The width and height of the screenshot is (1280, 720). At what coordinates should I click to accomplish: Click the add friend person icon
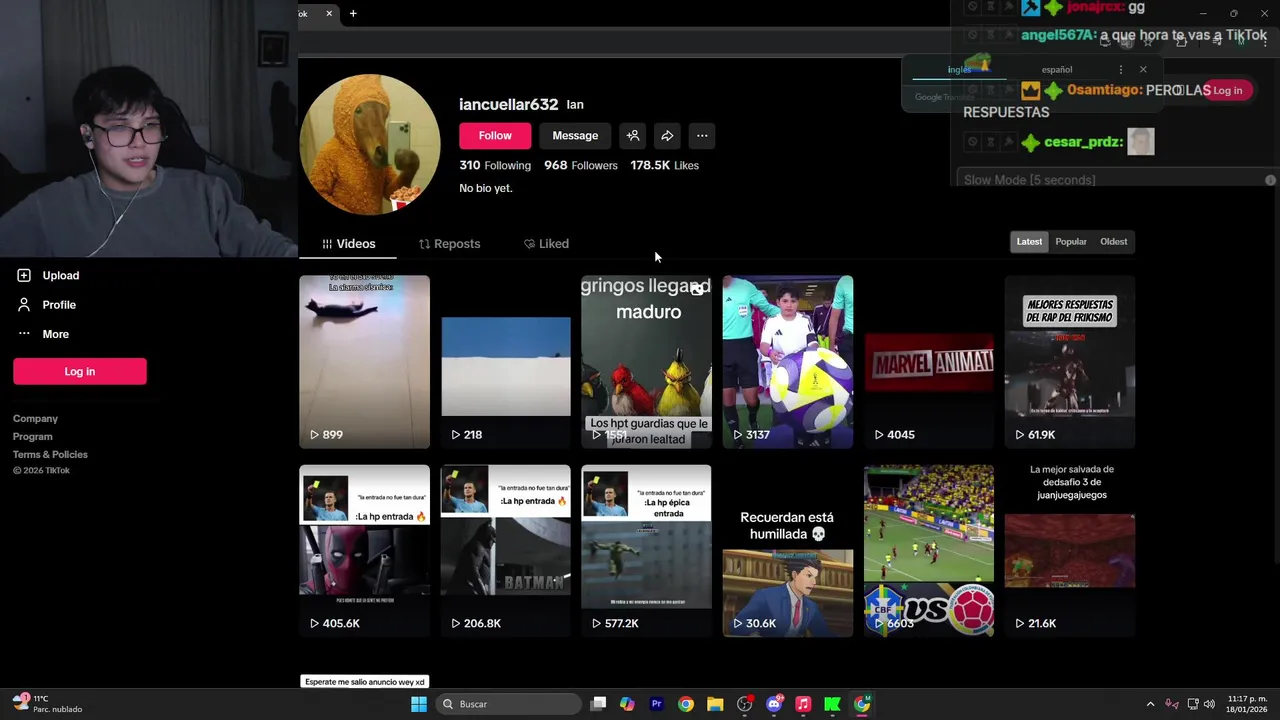point(632,136)
